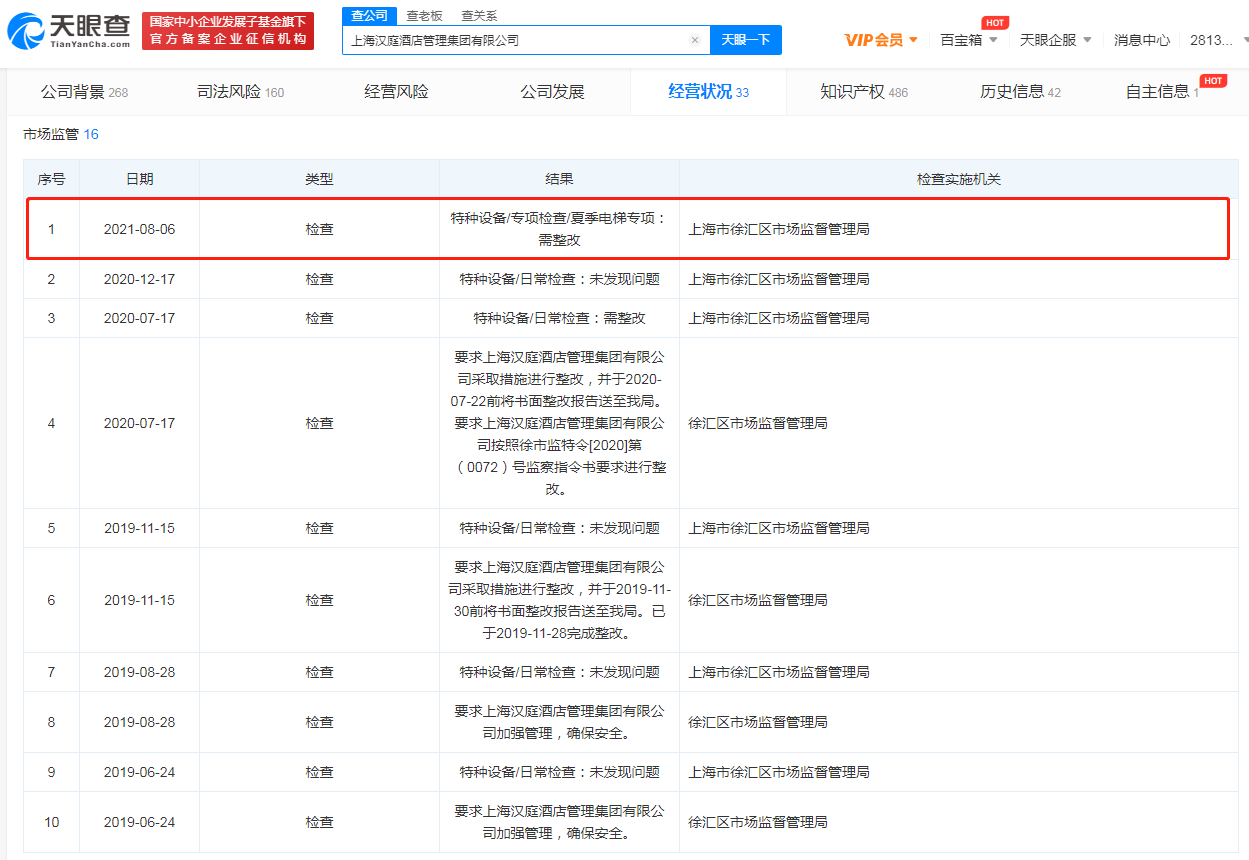Switch to the 公司发展 tab
The height and width of the screenshot is (860, 1249).
tap(552, 92)
